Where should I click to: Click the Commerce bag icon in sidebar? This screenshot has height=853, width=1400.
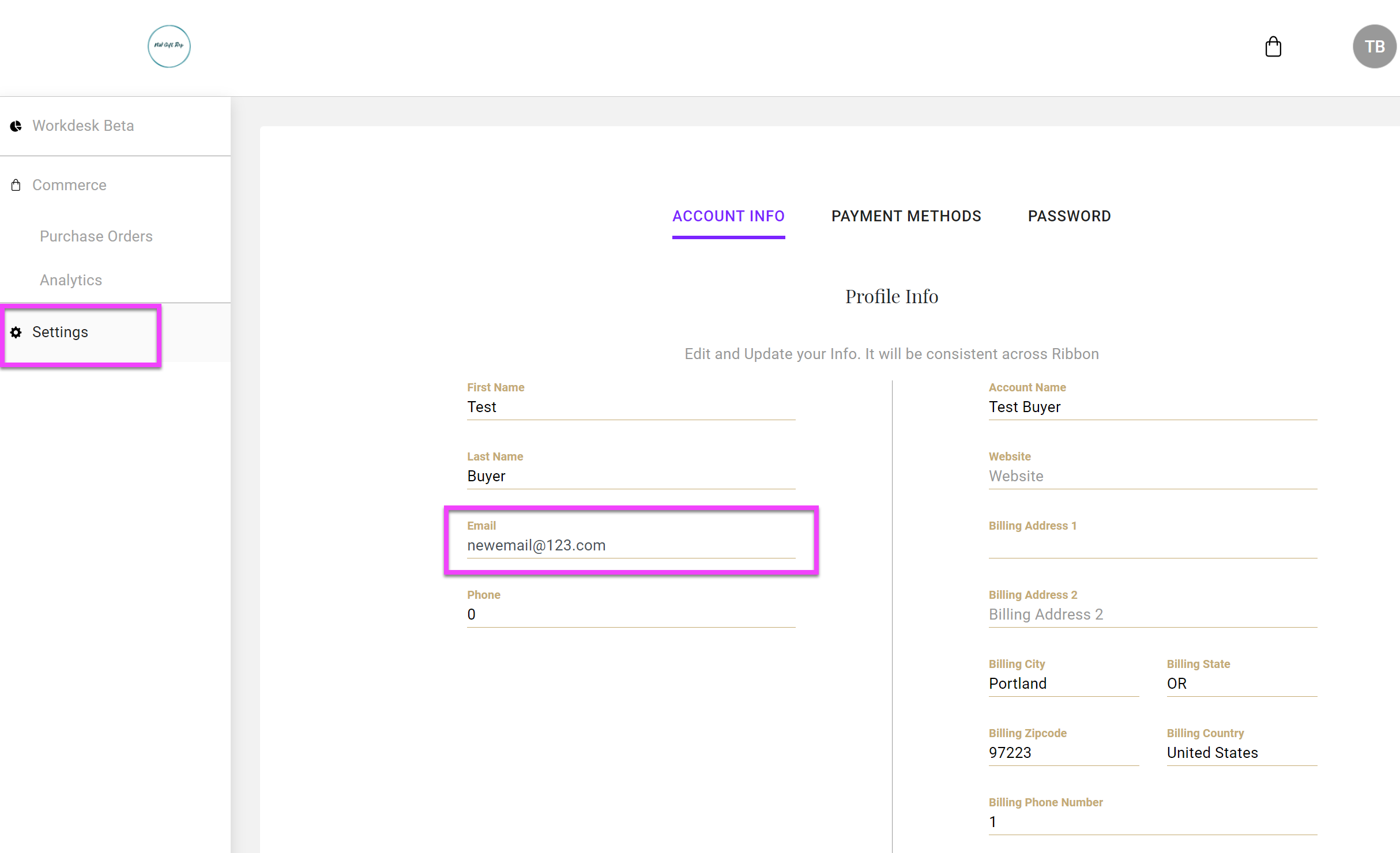(16, 185)
